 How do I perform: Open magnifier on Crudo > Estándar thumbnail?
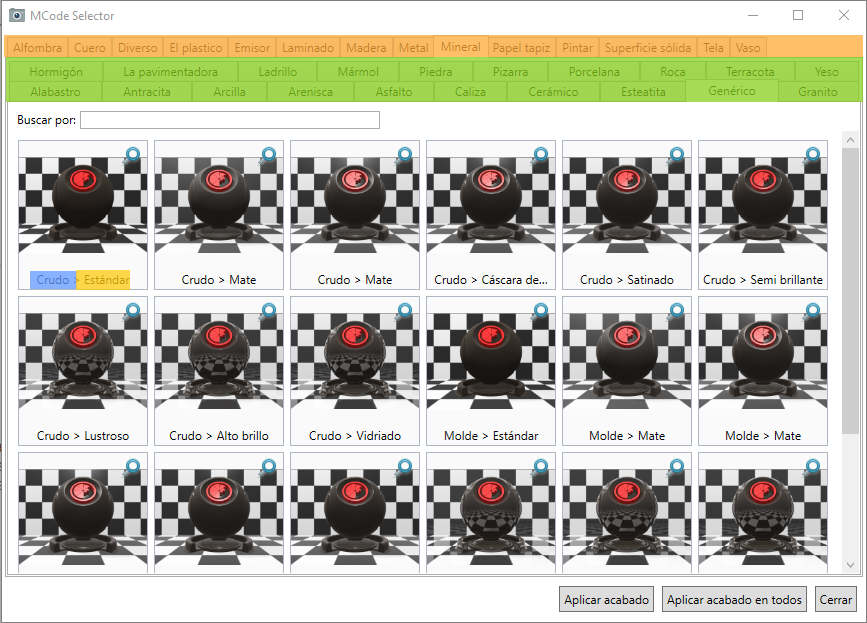point(132,155)
